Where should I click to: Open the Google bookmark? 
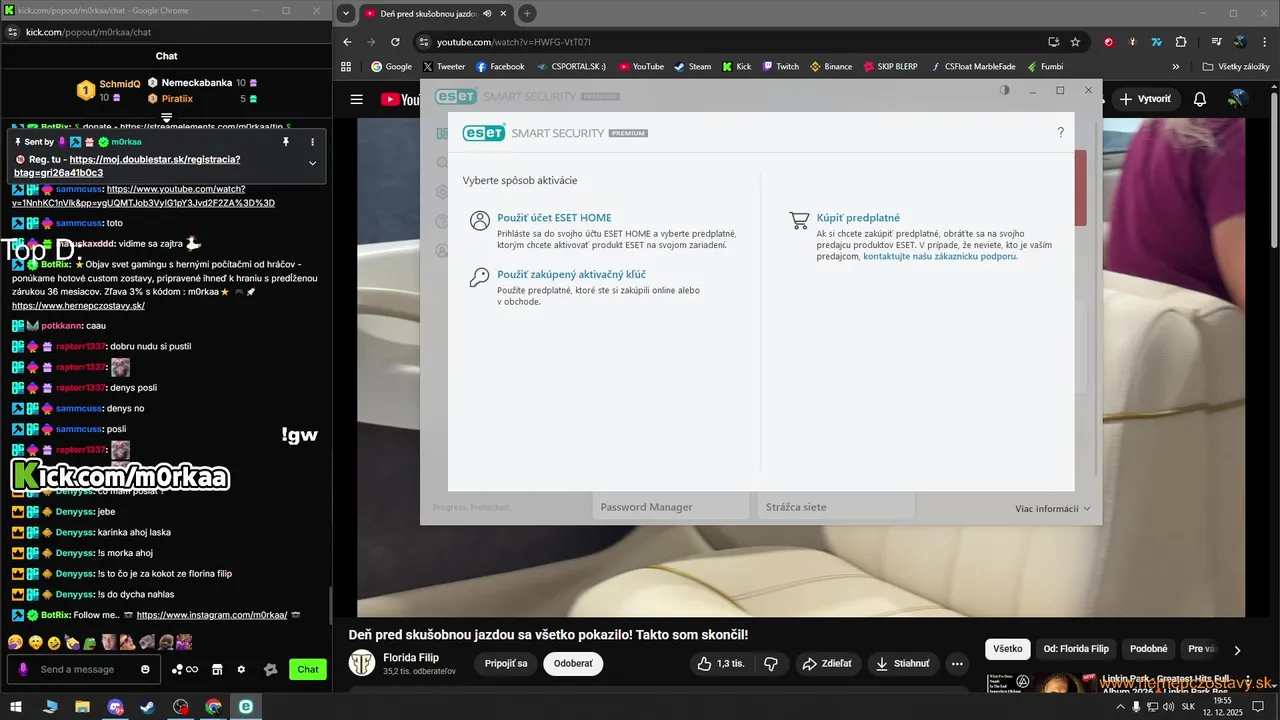391,67
